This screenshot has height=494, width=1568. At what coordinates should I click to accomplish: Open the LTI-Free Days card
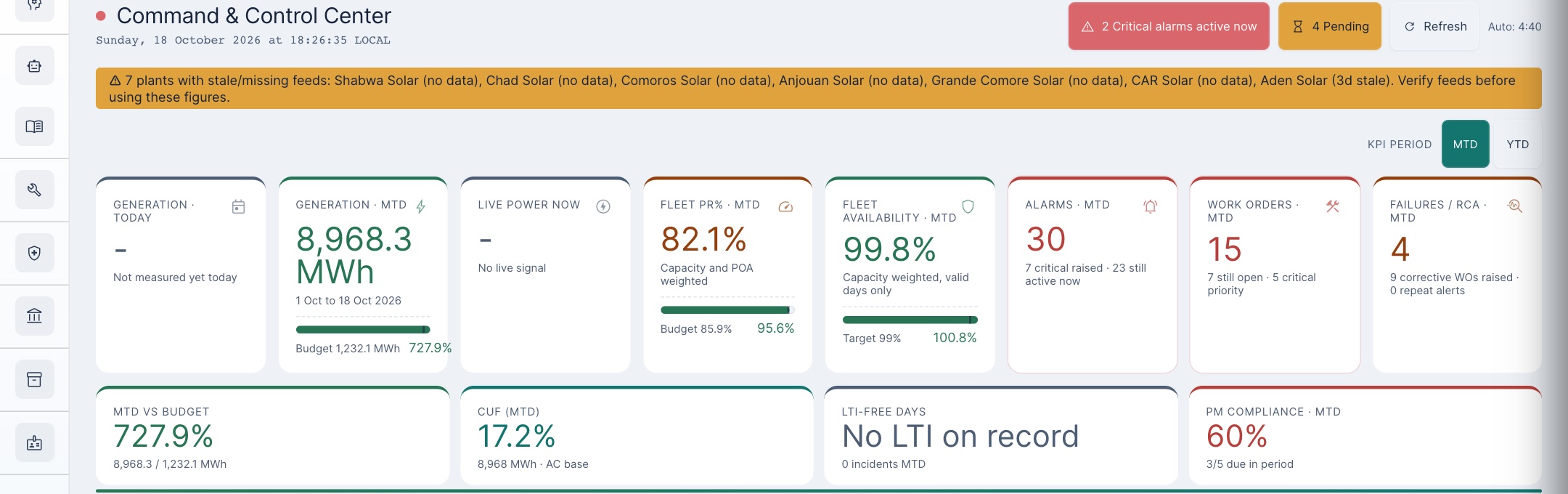pos(1000,436)
